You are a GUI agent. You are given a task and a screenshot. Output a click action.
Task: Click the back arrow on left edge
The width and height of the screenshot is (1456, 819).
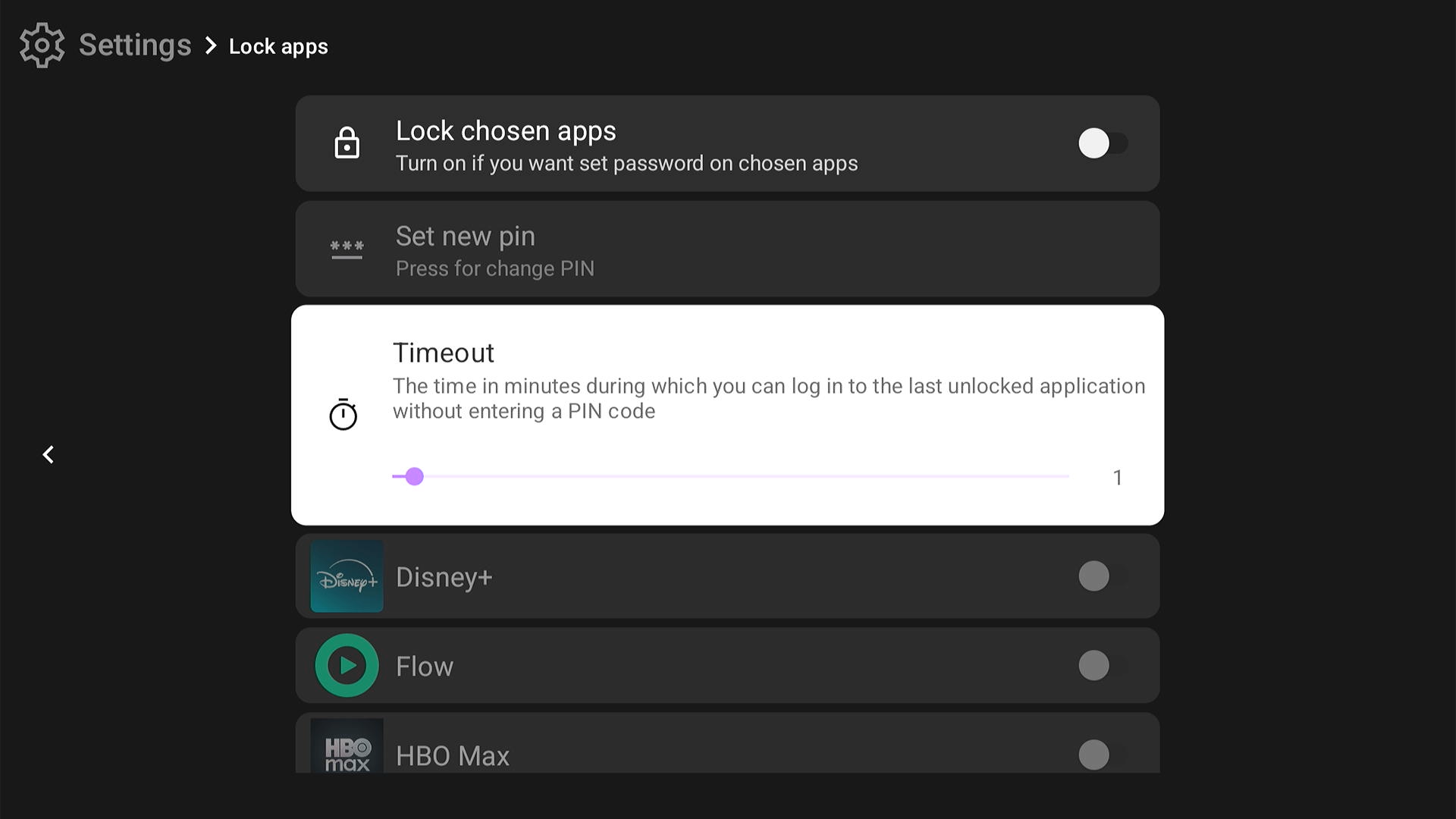click(x=49, y=454)
